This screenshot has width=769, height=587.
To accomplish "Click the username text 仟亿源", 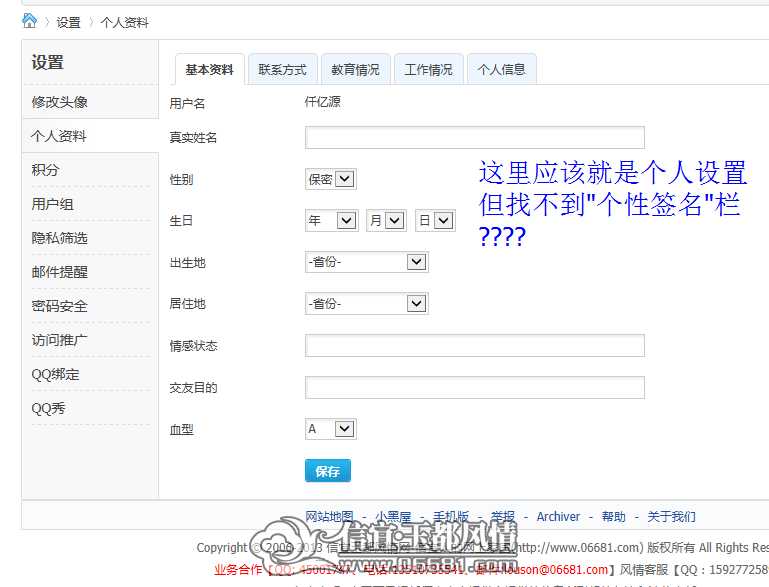I will tap(322, 102).
